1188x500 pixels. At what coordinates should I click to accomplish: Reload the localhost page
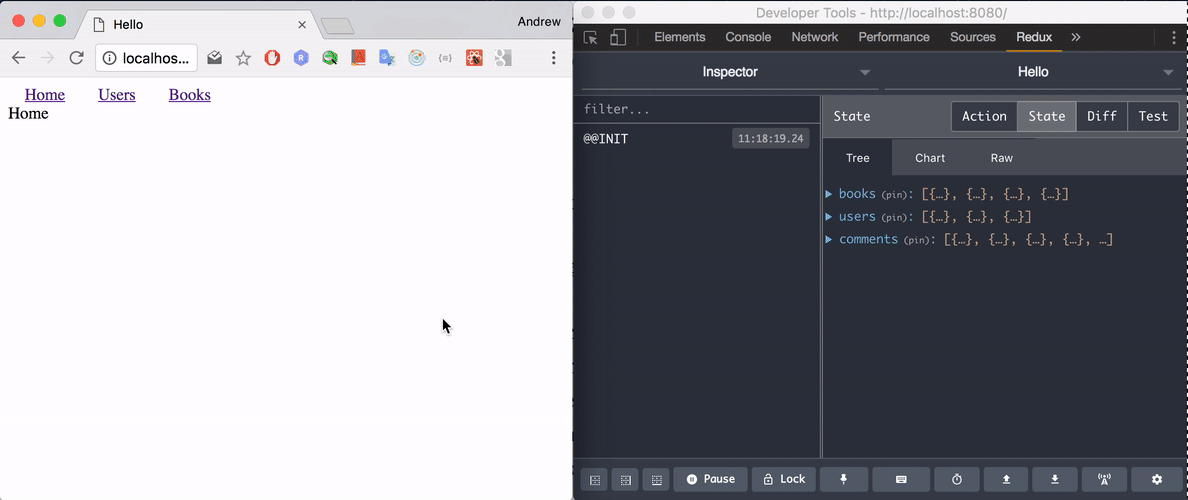click(x=76, y=58)
